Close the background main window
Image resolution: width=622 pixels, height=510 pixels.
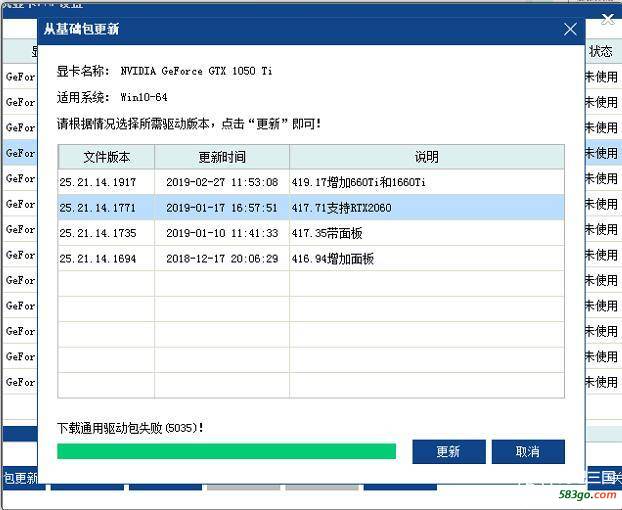608,19
